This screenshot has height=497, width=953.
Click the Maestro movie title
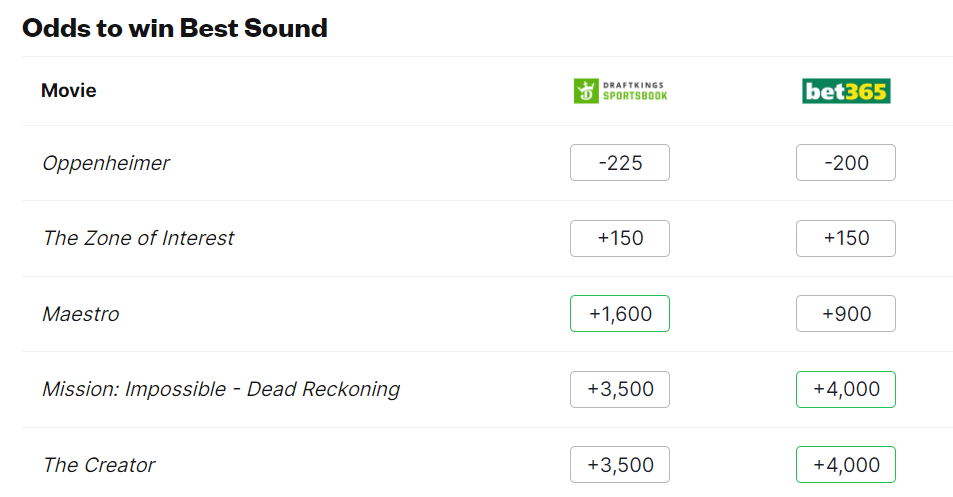click(81, 314)
